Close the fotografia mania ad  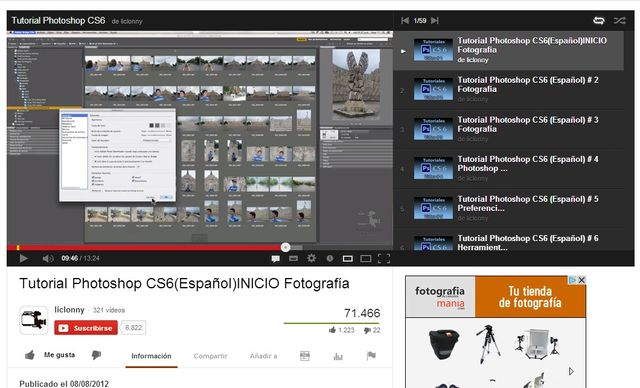click(x=582, y=280)
